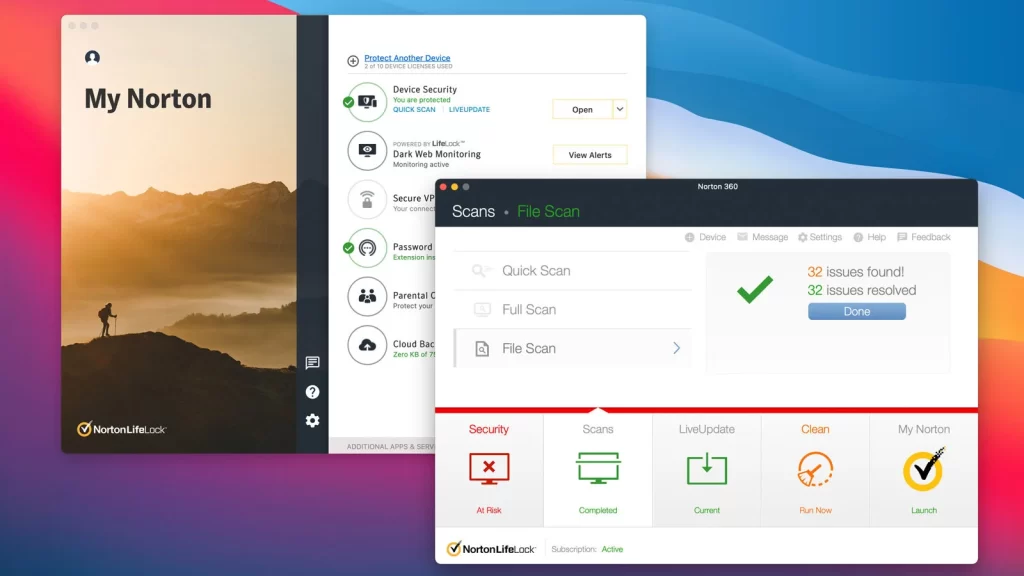Click the Scans Completed monitor icon

(598, 468)
